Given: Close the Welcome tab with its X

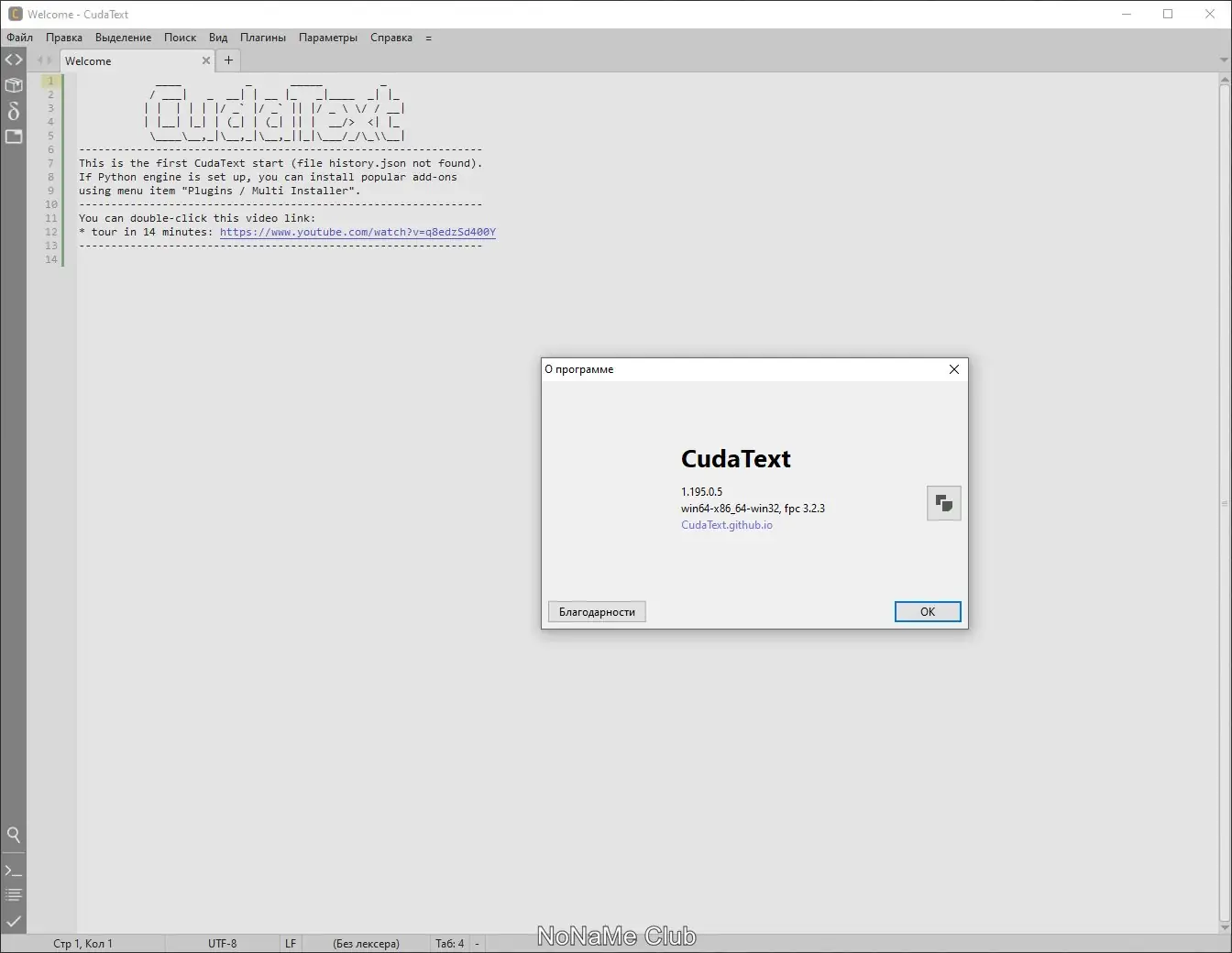Looking at the screenshot, I should 206,60.
